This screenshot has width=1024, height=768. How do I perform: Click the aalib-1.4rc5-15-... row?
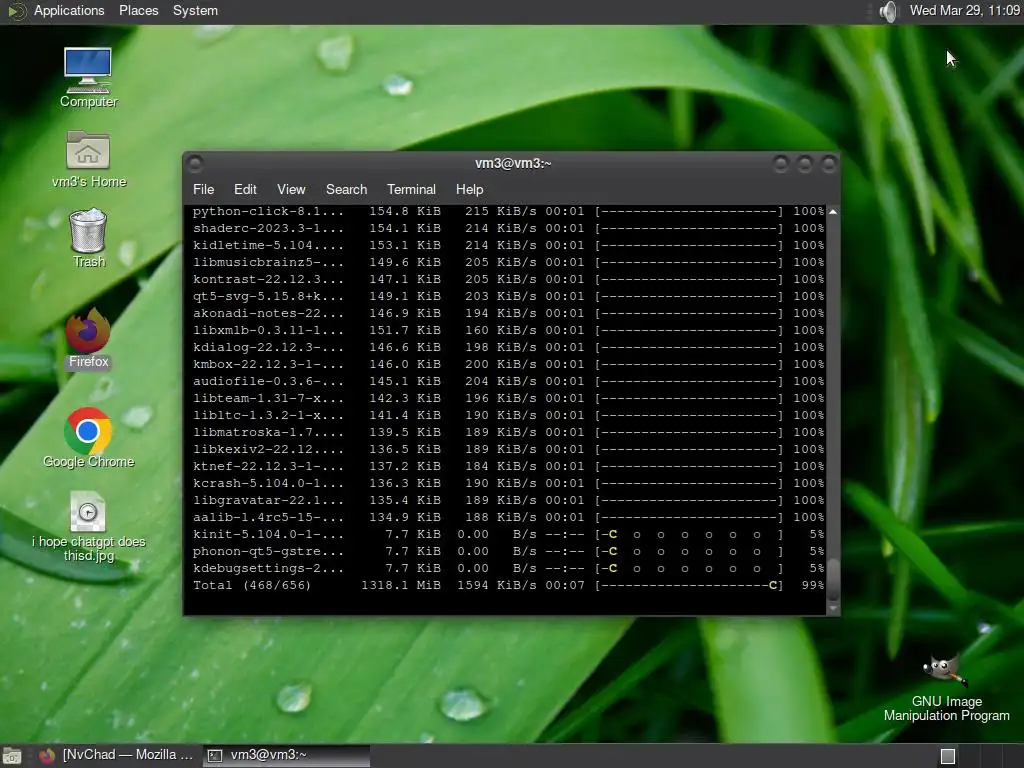point(508,517)
